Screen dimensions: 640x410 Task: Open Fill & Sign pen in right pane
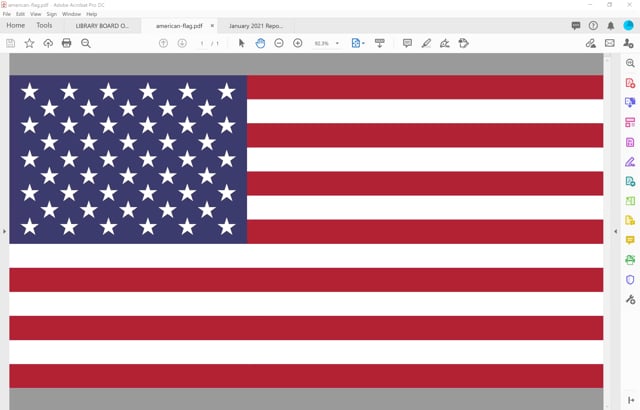630,162
